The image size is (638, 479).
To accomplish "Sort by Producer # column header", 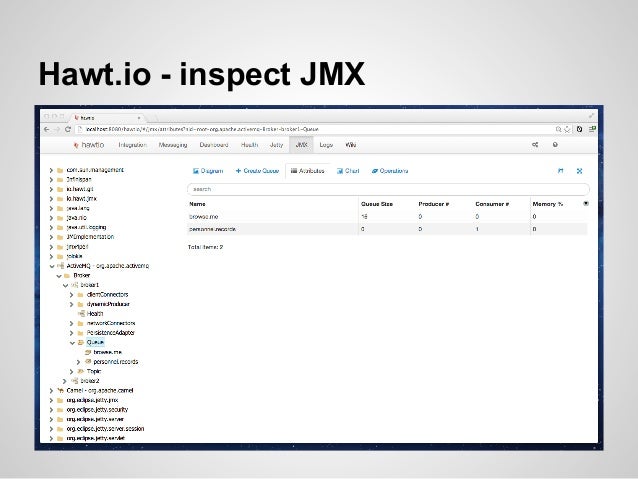I will click(x=434, y=204).
